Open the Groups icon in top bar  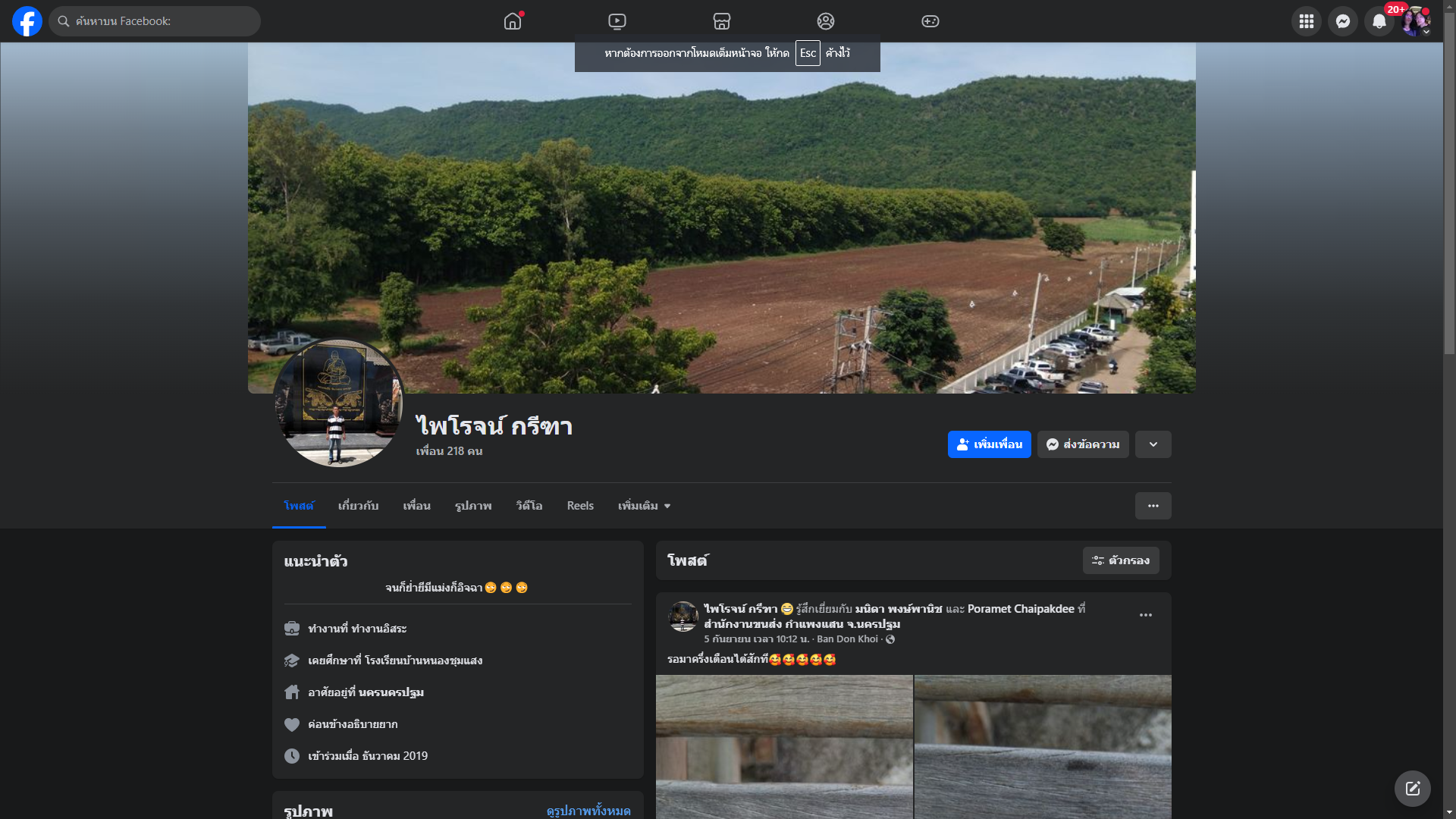pos(826,21)
